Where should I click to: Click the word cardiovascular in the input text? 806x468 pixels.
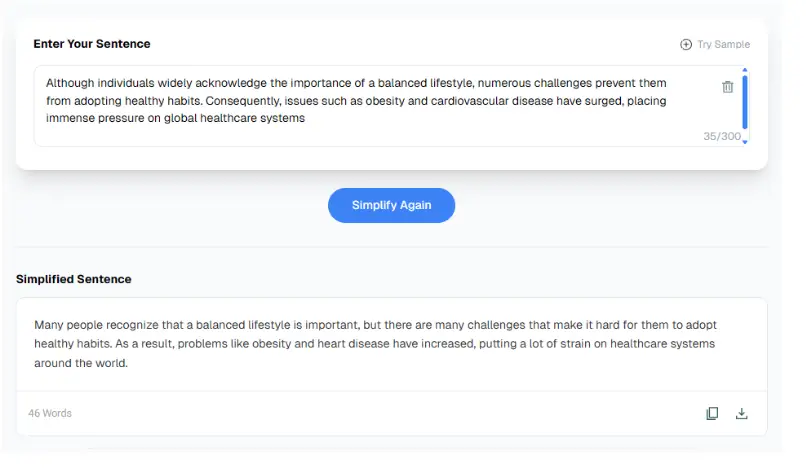[x=479, y=101]
